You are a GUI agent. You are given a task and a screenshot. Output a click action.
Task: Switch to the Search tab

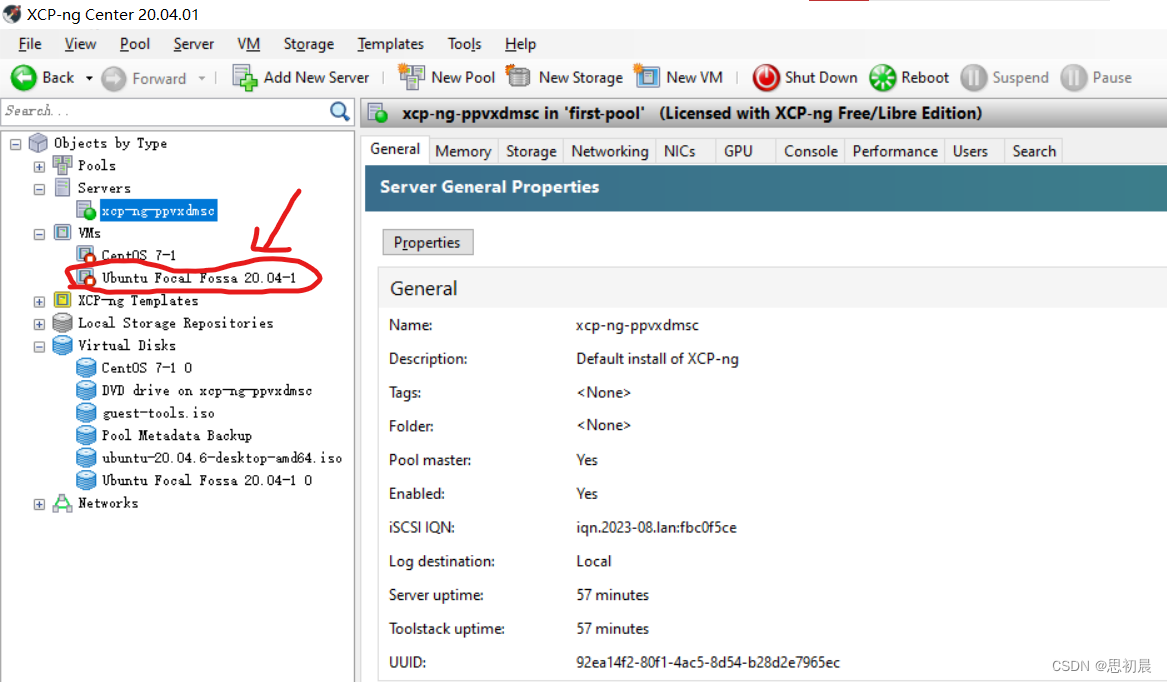click(x=1034, y=151)
